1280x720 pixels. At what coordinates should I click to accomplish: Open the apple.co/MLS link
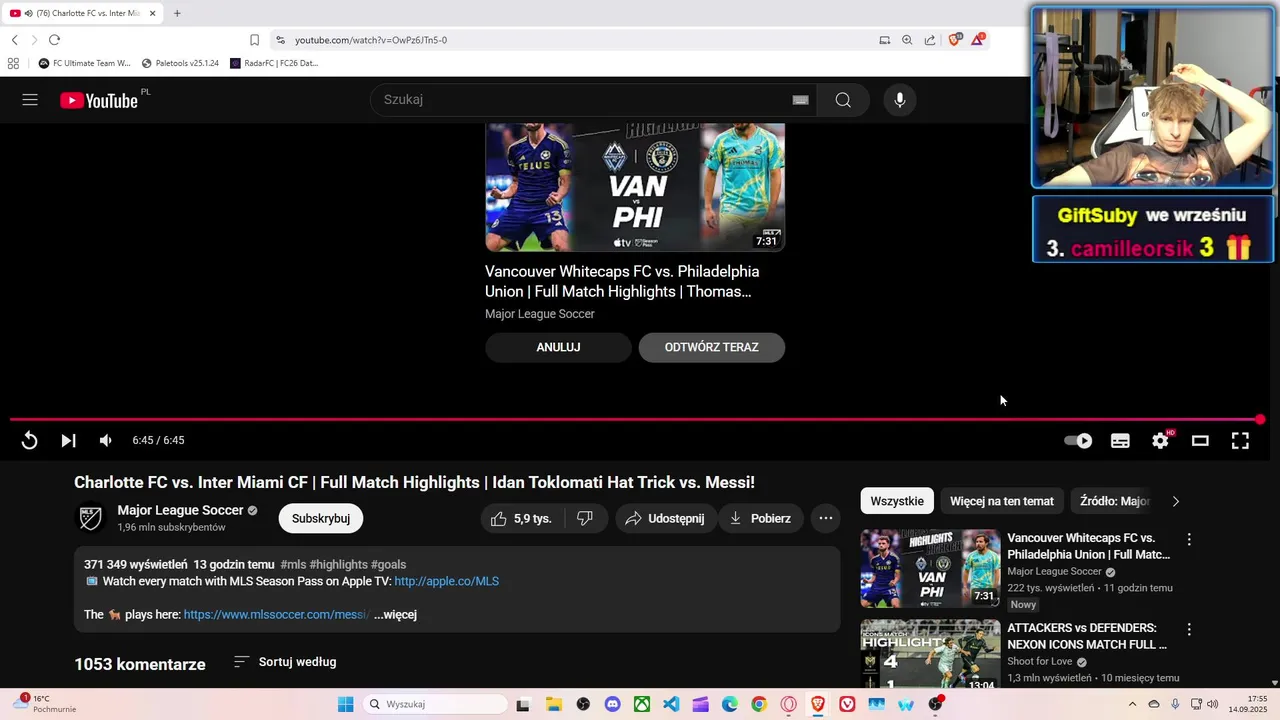[446, 581]
